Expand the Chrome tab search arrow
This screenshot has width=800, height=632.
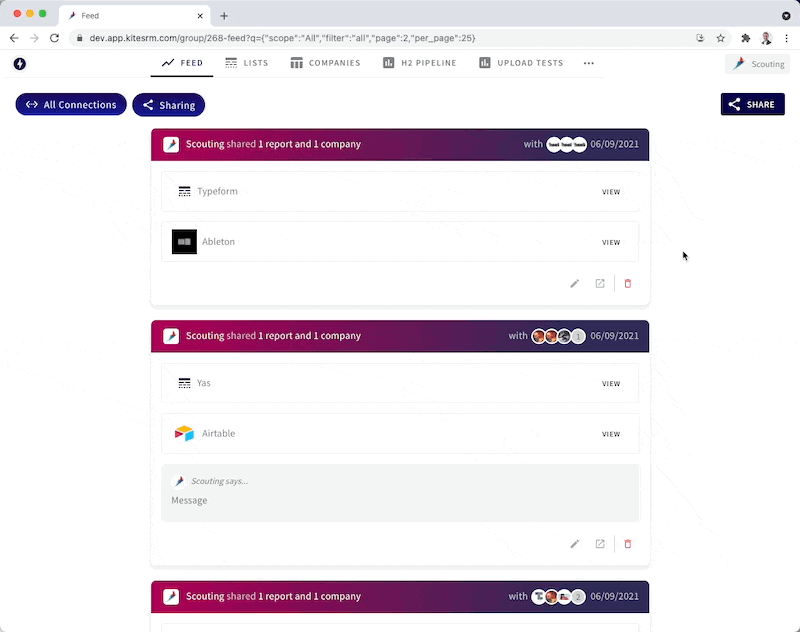786,16
